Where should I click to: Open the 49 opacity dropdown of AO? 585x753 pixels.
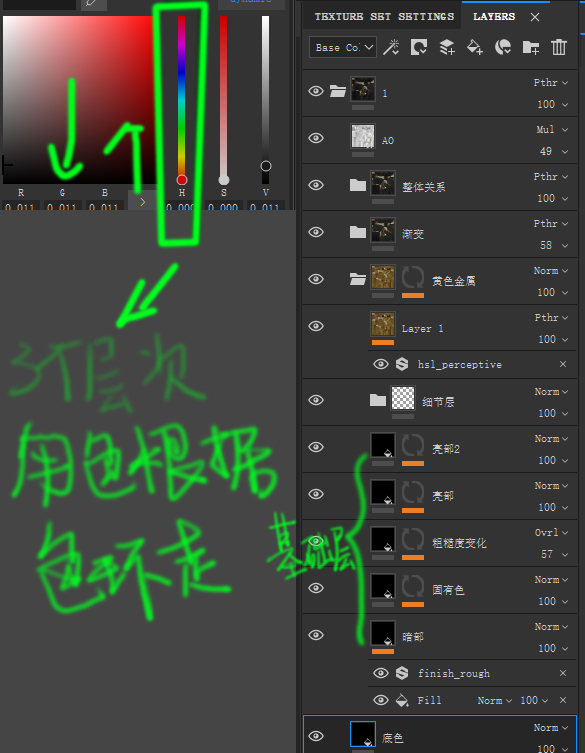[554, 151]
